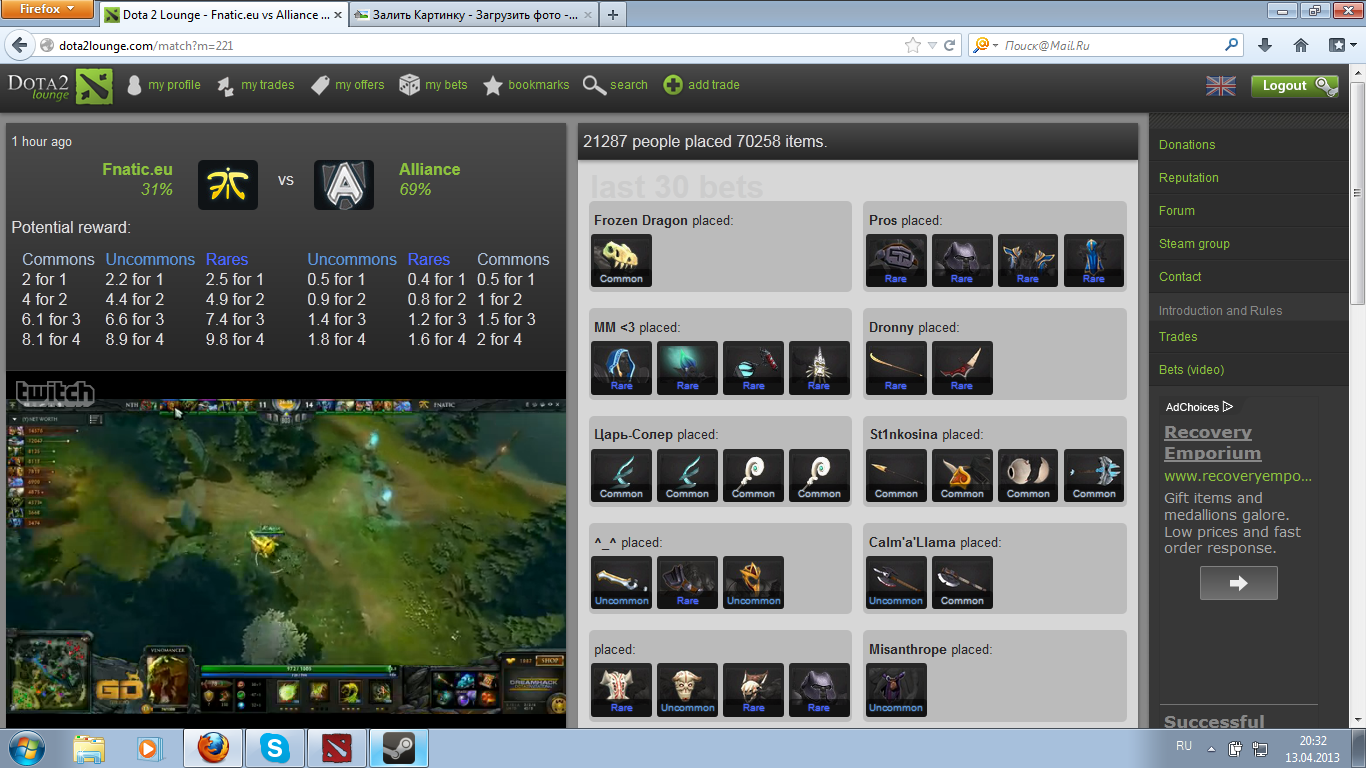Click the Dota 2 Lounge logo
Image resolution: width=1366 pixels, height=768 pixels.
tap(61, 86)
